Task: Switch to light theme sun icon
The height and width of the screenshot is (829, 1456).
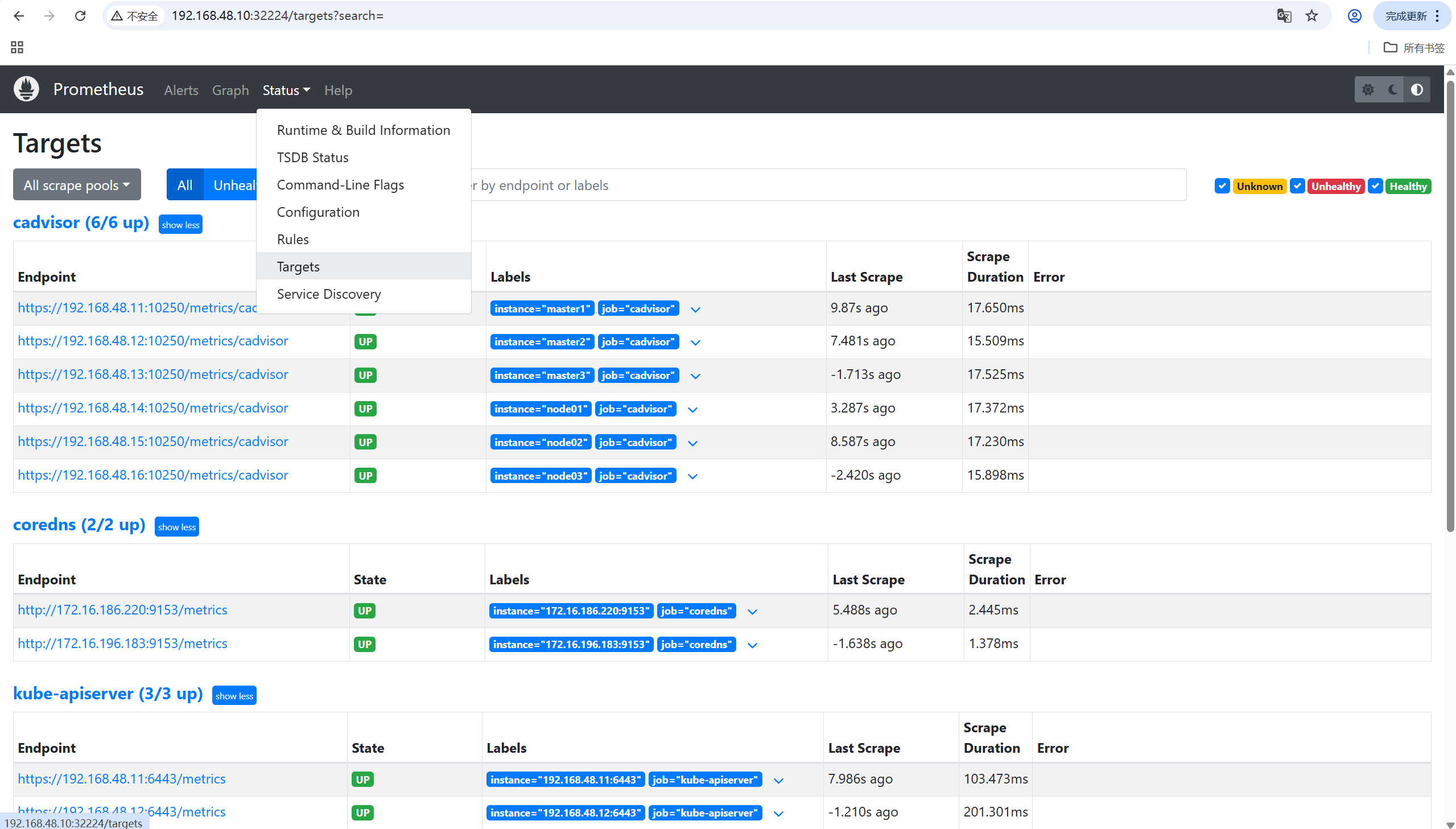Action: [x=1368, y=89]
